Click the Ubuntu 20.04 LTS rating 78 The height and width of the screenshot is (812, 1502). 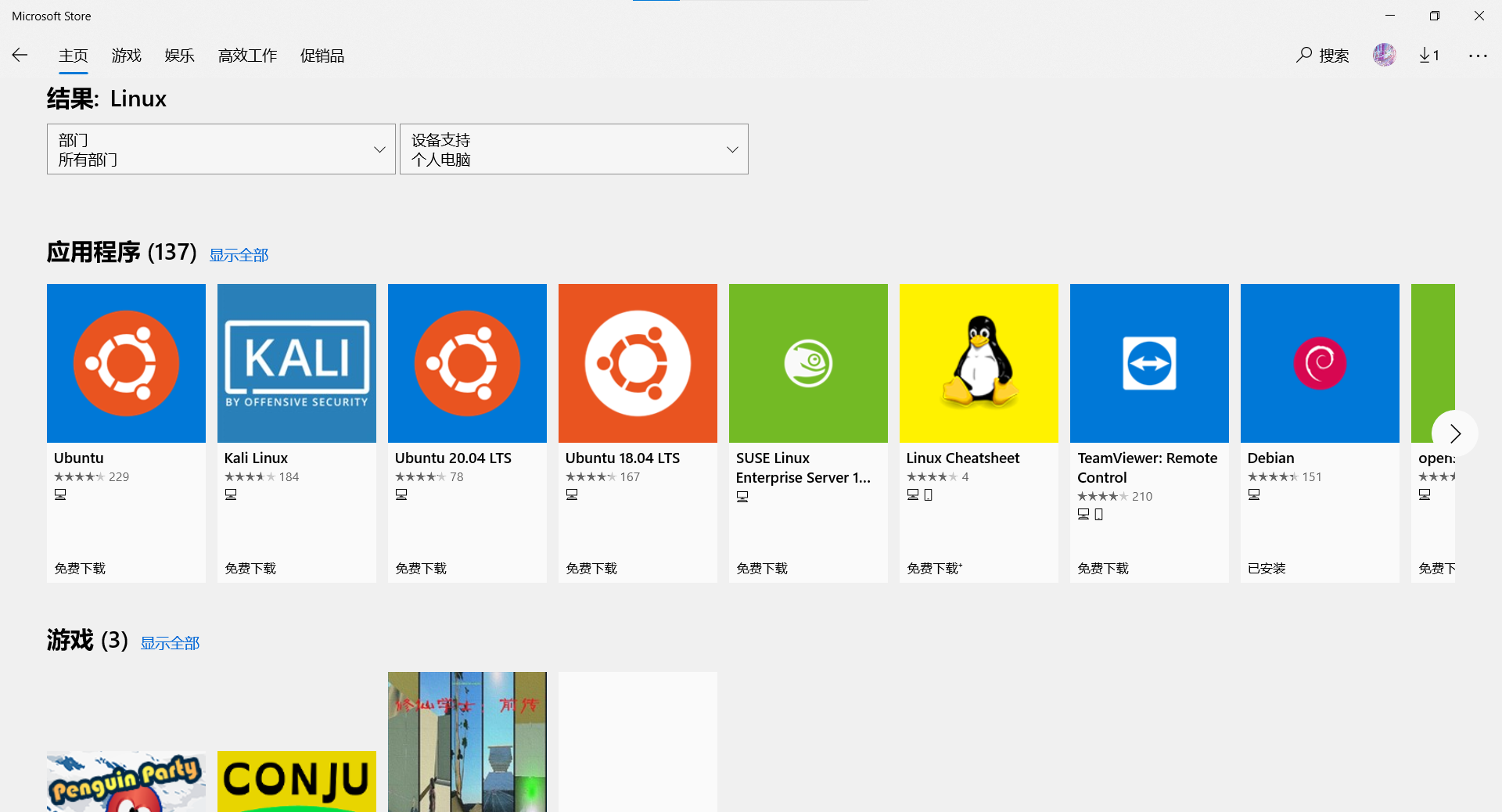point(429,476)
